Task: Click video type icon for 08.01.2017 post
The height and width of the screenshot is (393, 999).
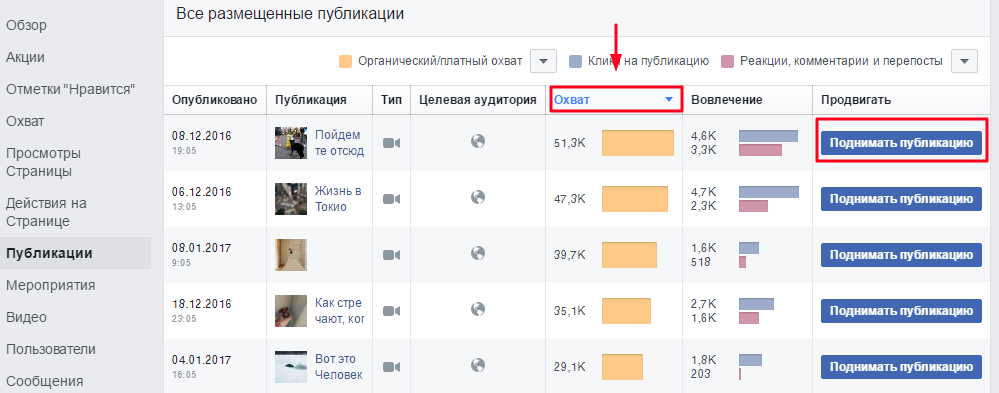Action: pyautogui.click(x=391, y=255)
